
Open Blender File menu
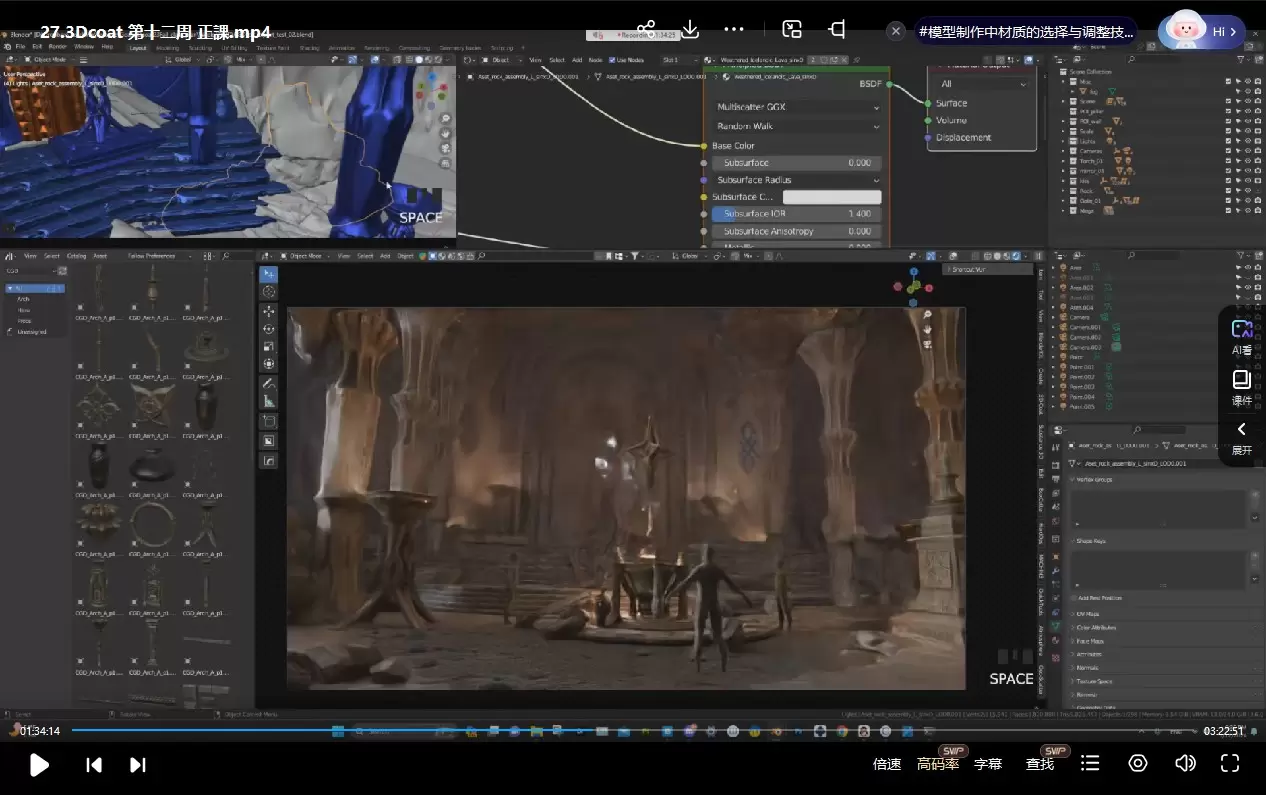pos(20,47)
